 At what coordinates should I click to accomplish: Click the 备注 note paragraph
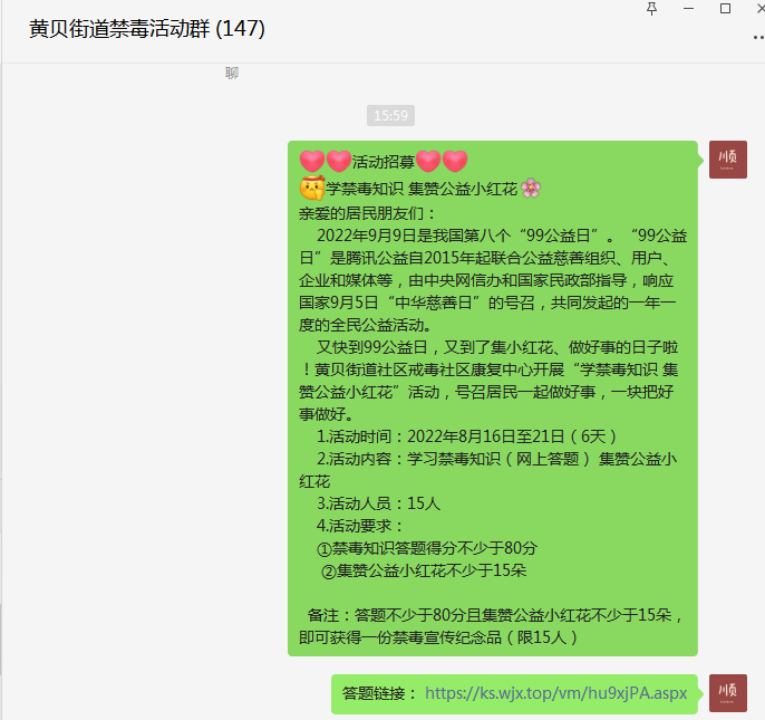point(491,626)
